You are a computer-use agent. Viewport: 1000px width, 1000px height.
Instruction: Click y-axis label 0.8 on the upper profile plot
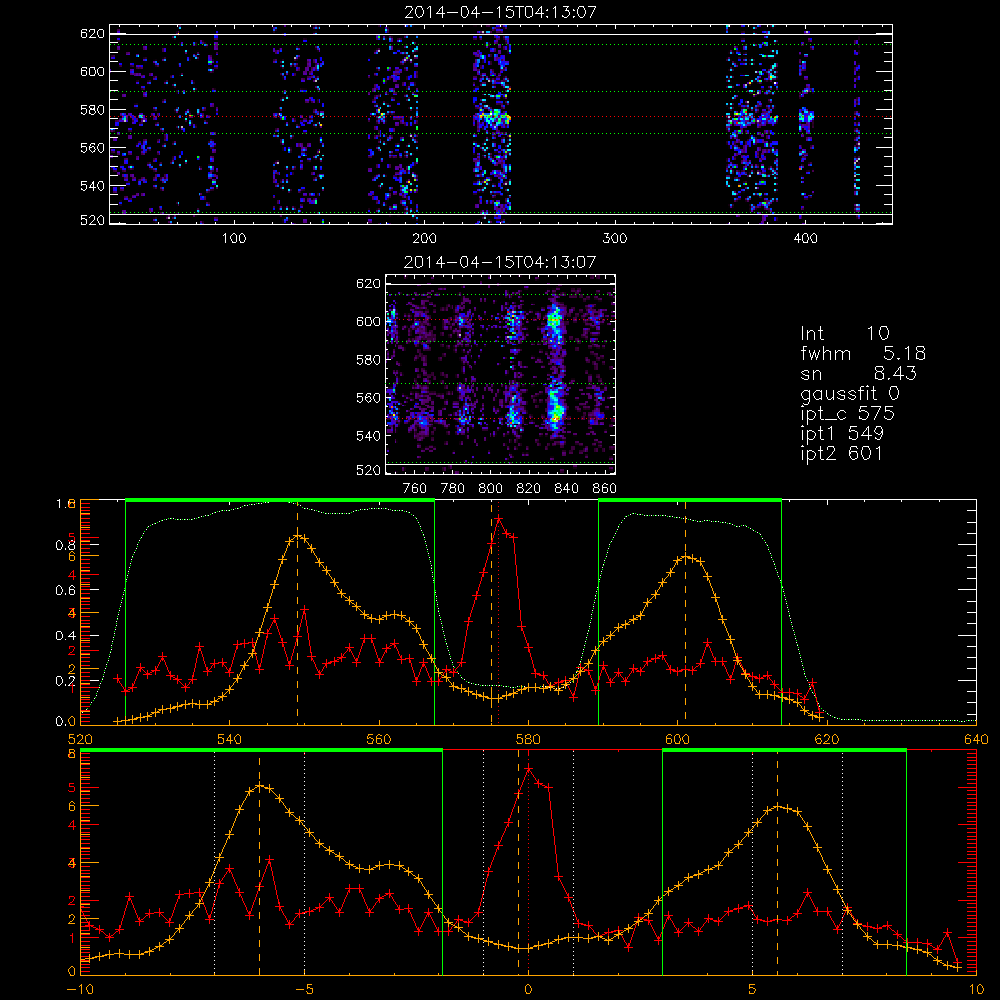point(66,545)
